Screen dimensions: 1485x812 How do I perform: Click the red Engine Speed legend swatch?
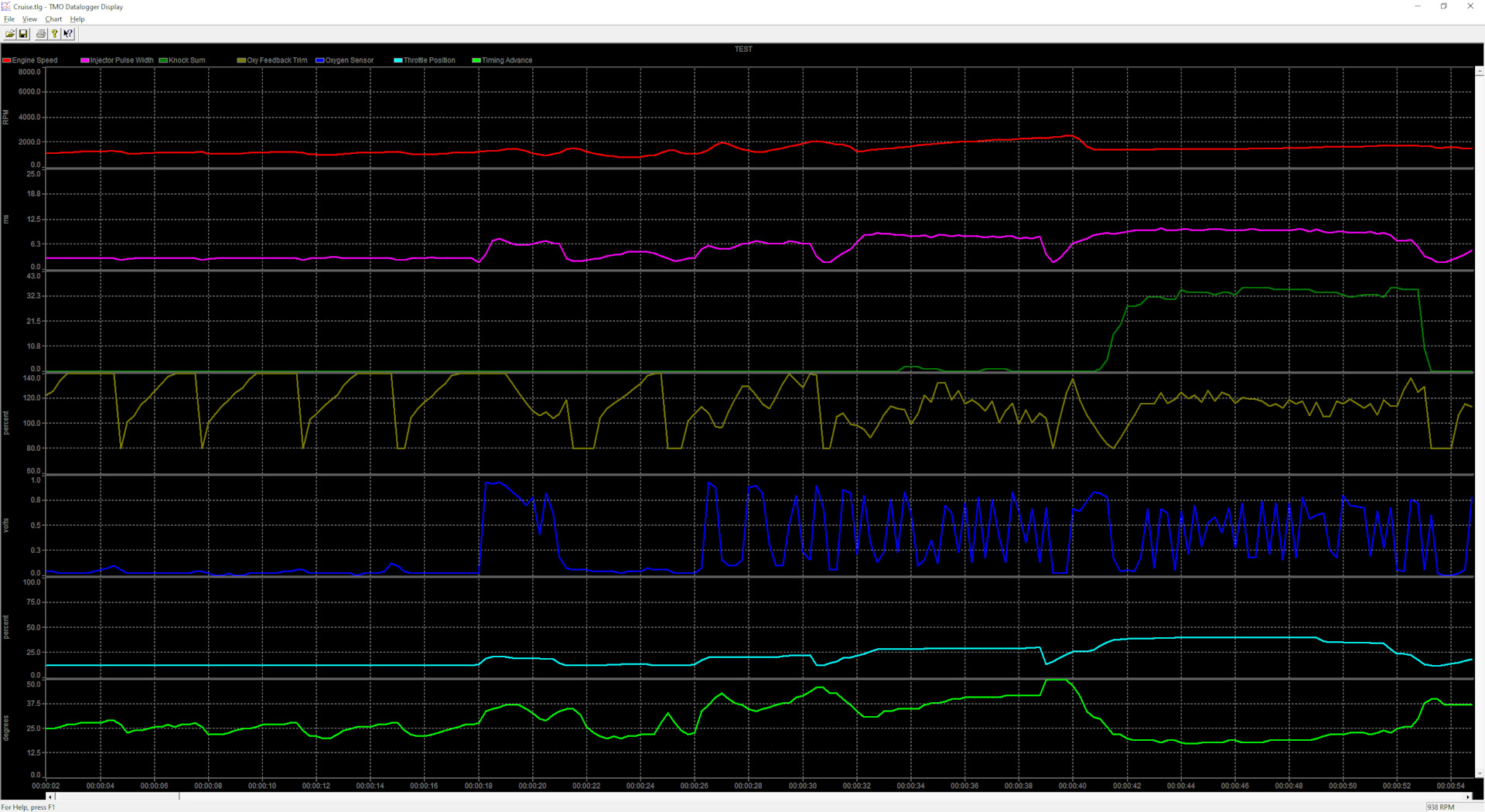click(7, 60)
